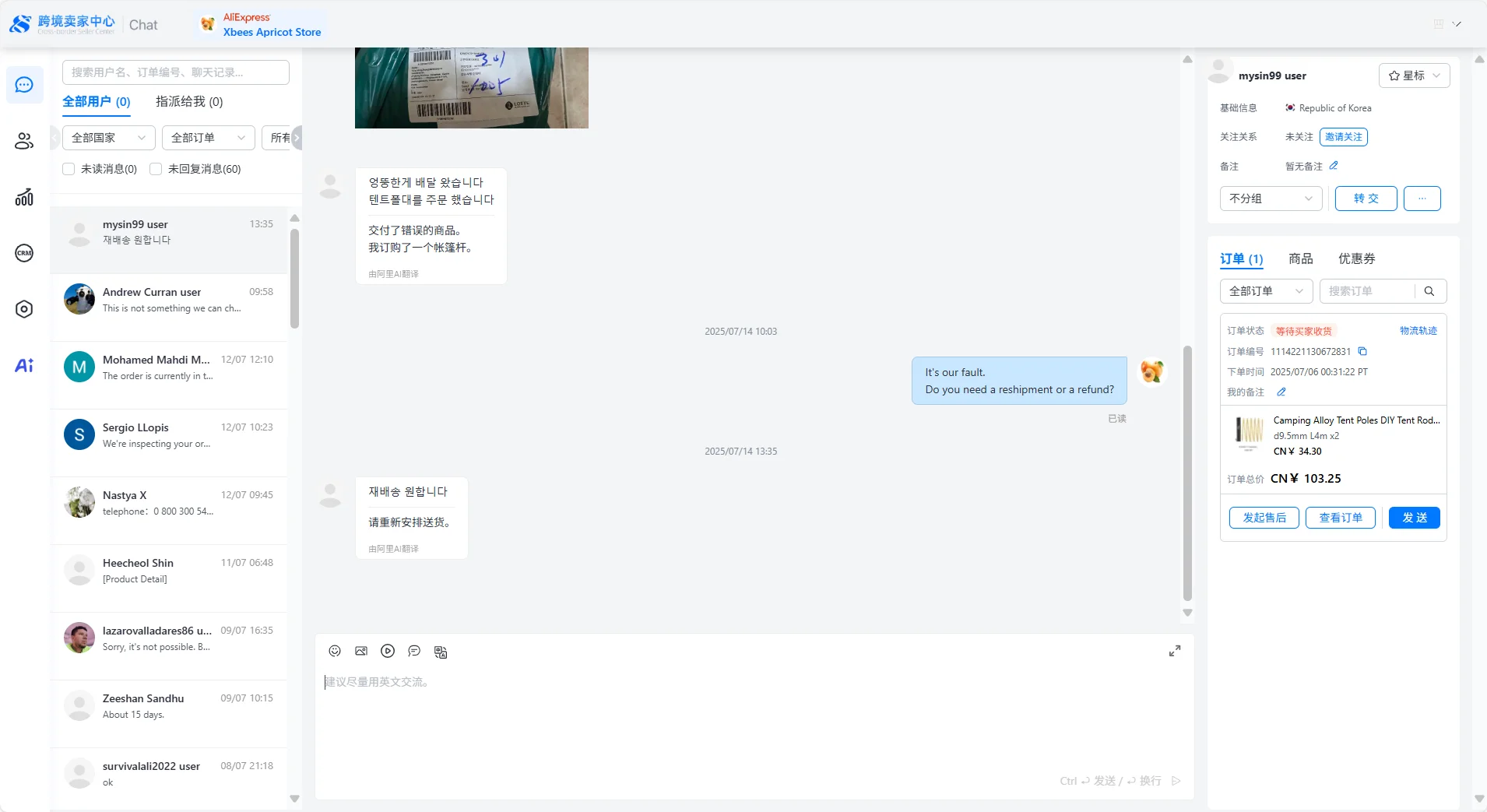The height and width of the screenshot is (812, 1487).
Task: Open the Mohamed Mahdi conversation
Action: coord(168,375)
